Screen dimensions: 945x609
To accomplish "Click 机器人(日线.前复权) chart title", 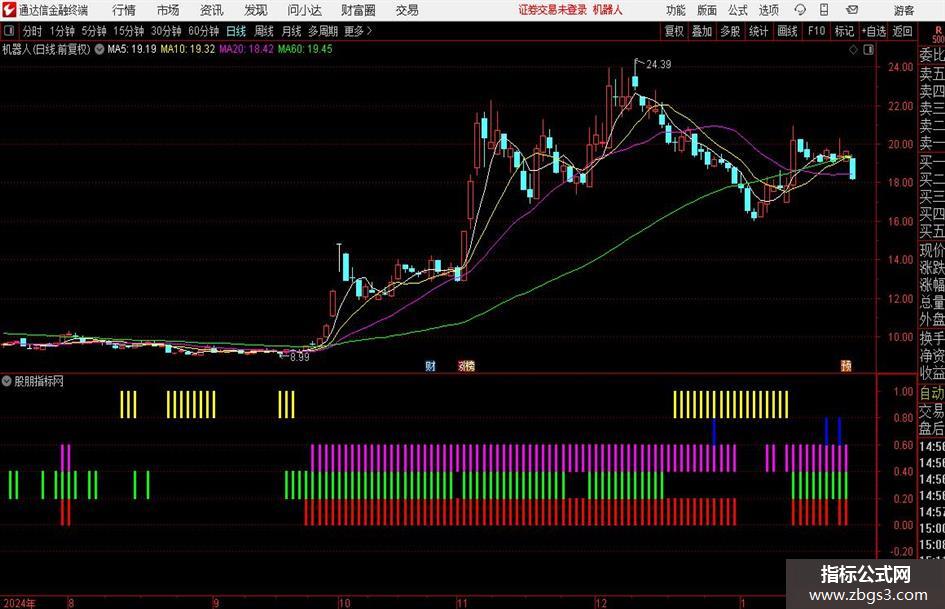I will coord(46,49).
